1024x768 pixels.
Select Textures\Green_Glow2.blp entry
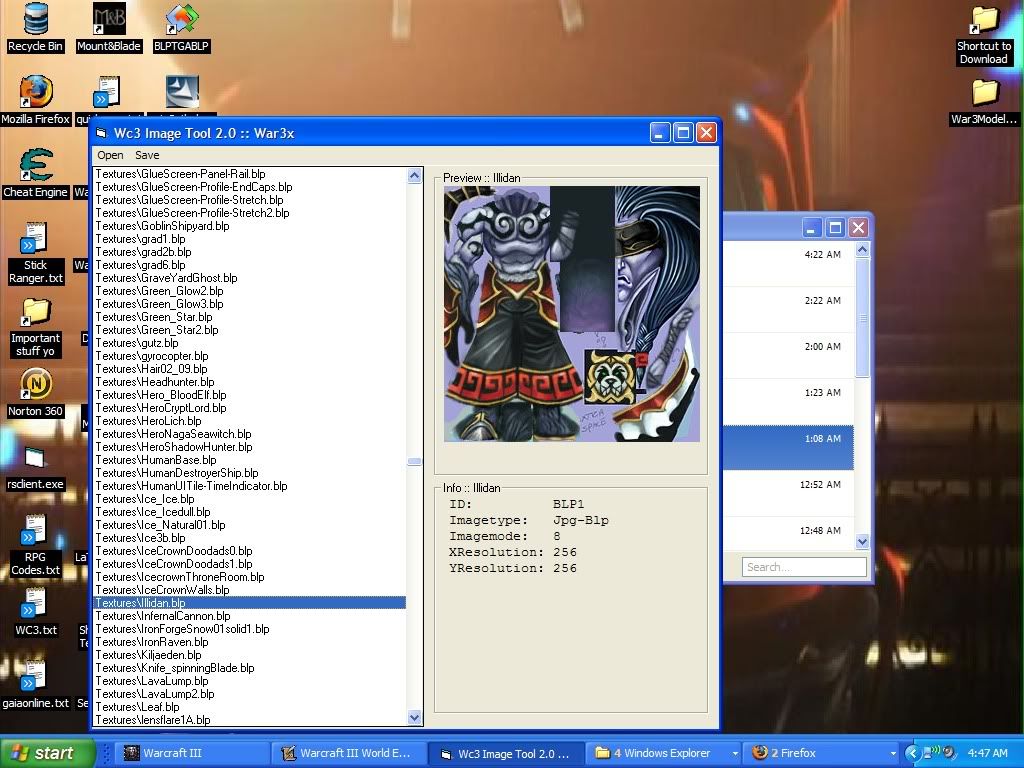pos(250,291)
